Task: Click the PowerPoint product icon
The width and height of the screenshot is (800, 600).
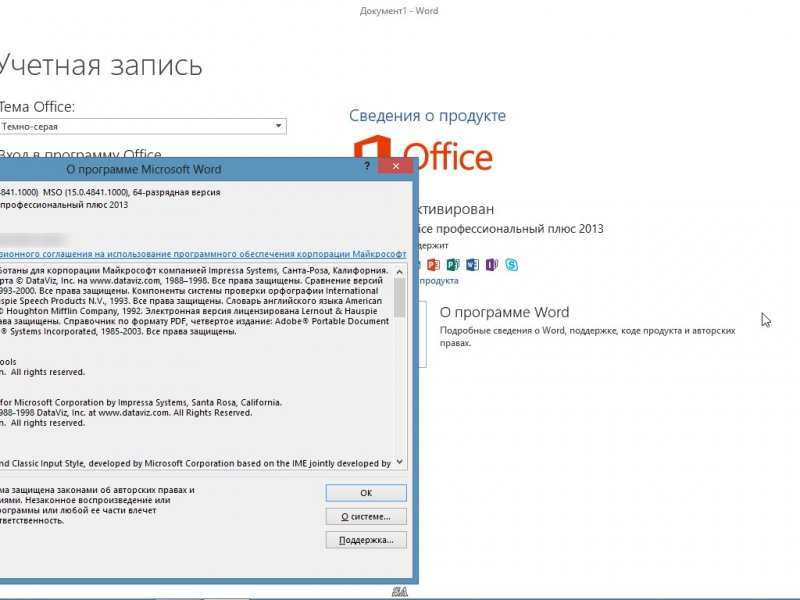Action: [x=433, y=264]
